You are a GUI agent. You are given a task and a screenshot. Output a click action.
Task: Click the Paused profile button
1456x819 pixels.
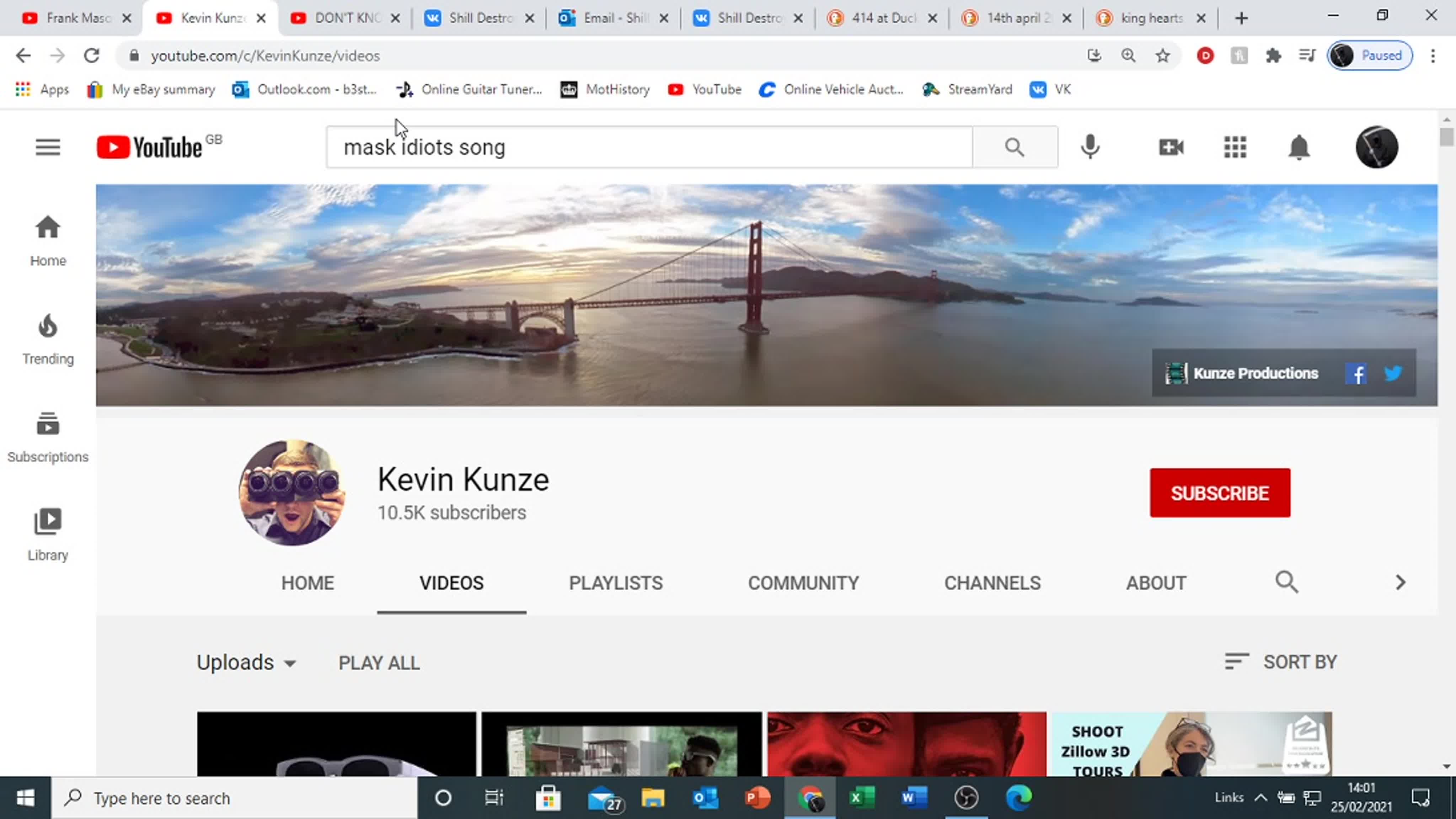point(1370,55)
